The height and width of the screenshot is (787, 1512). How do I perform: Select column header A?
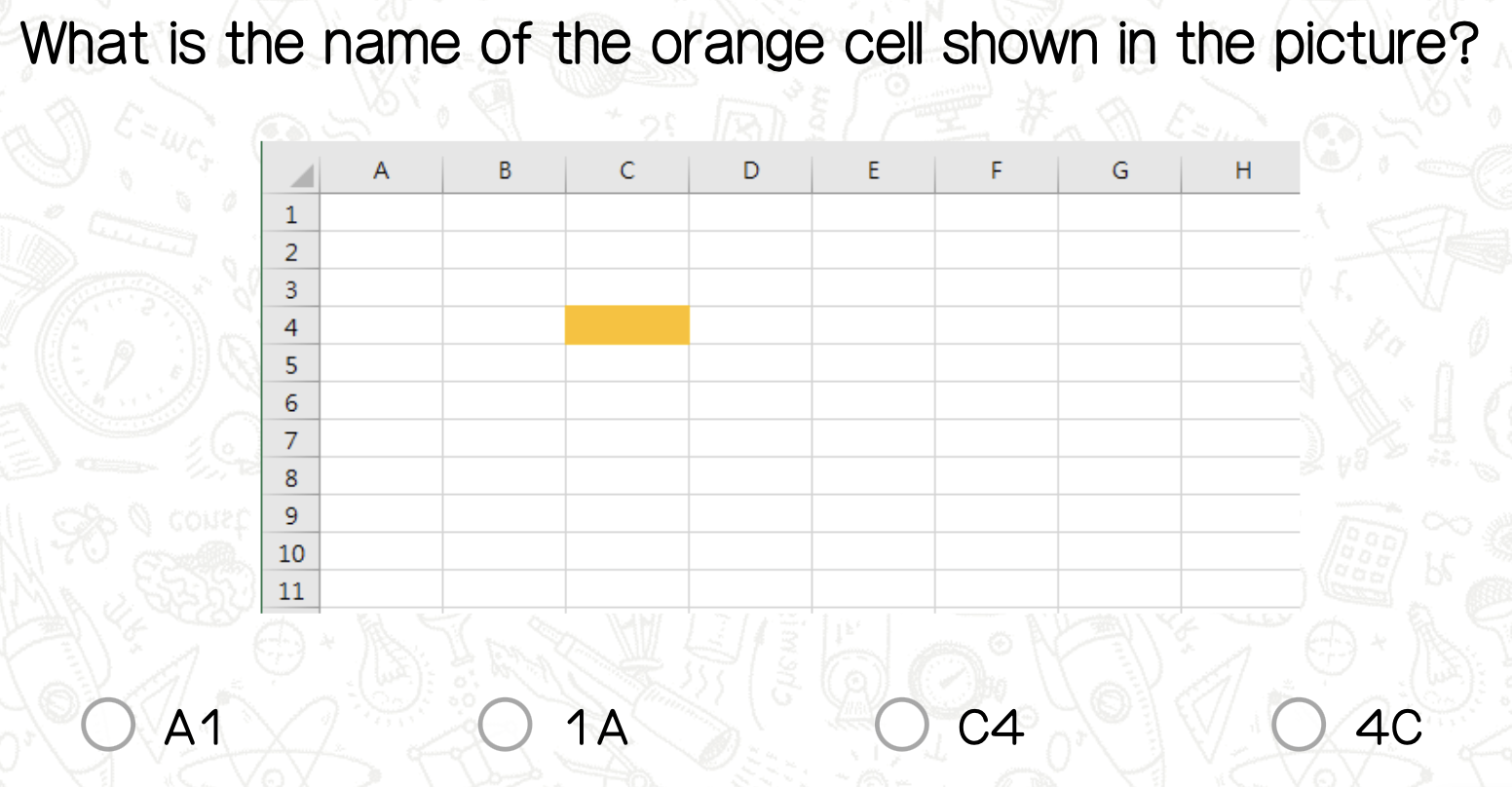click(381, 171)
